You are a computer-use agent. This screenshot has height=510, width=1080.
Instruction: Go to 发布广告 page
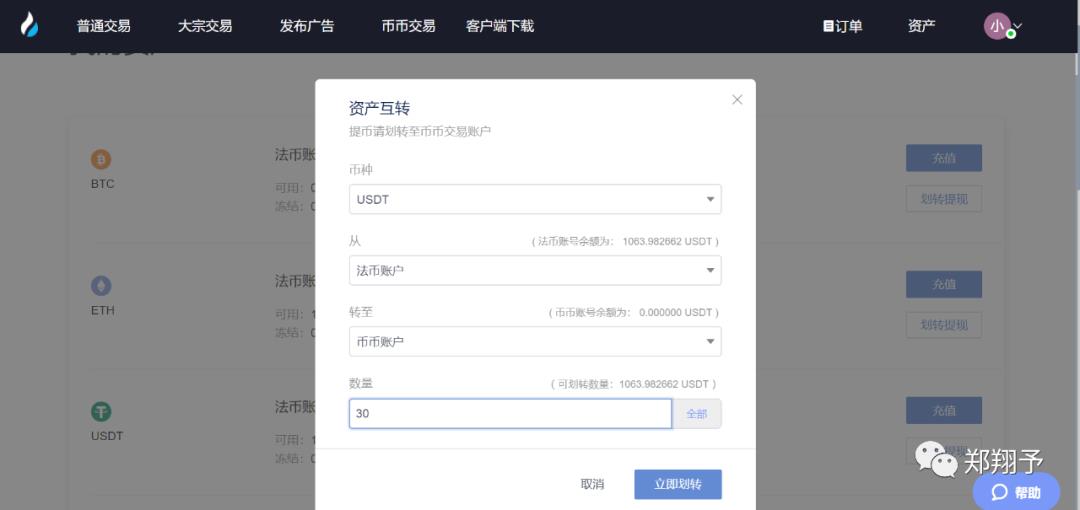point(307,26)
